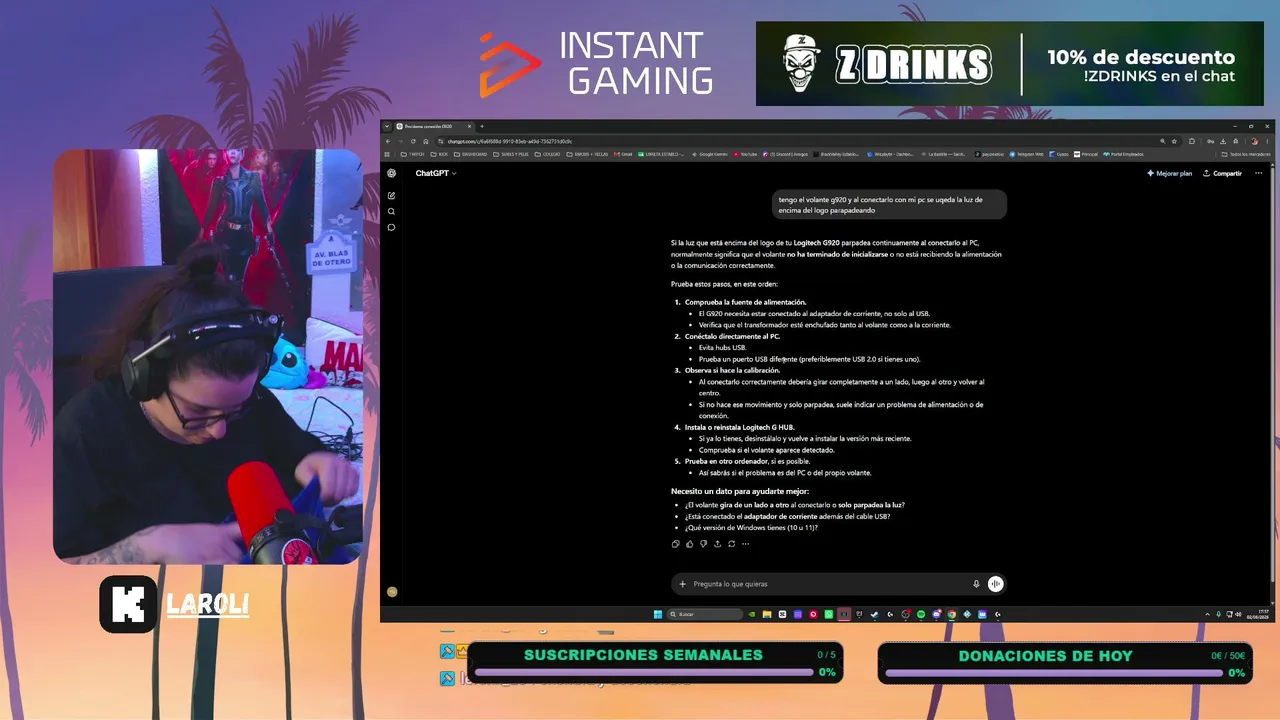
Task: Open a new browser tab
Action: (481, 127)
